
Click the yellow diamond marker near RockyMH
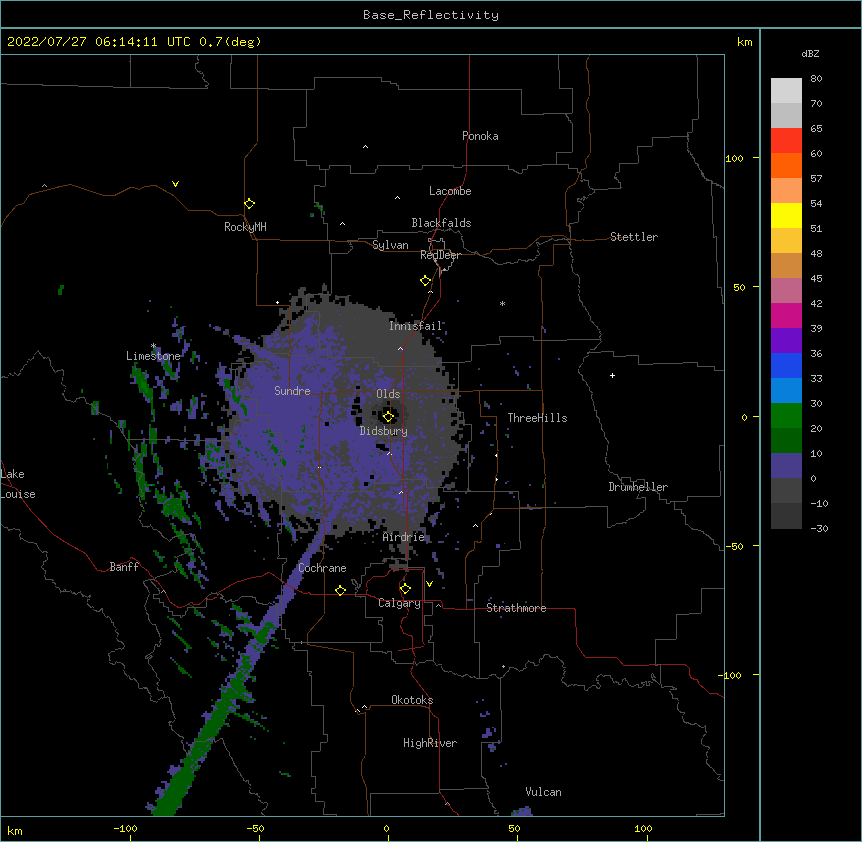tap(249, 204)
